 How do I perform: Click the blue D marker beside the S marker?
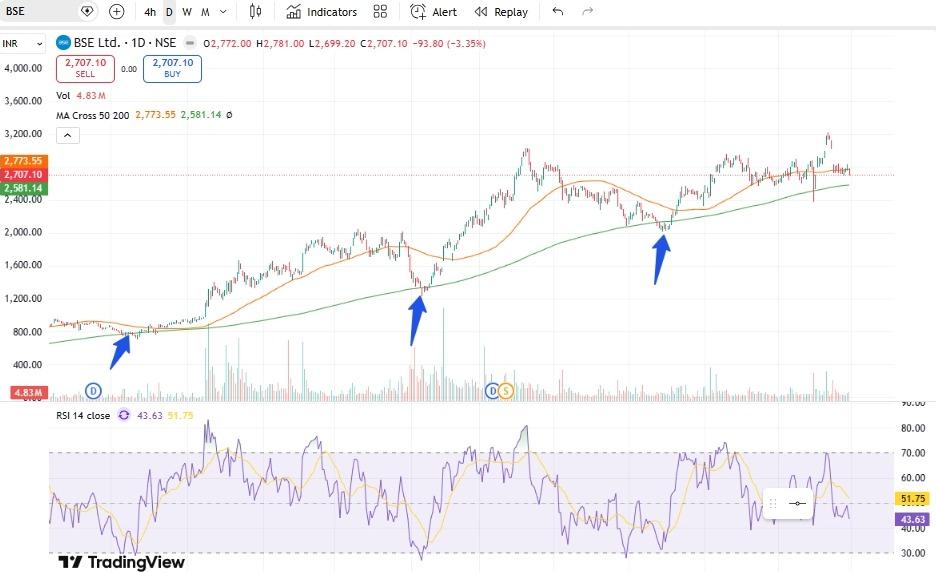492,391
